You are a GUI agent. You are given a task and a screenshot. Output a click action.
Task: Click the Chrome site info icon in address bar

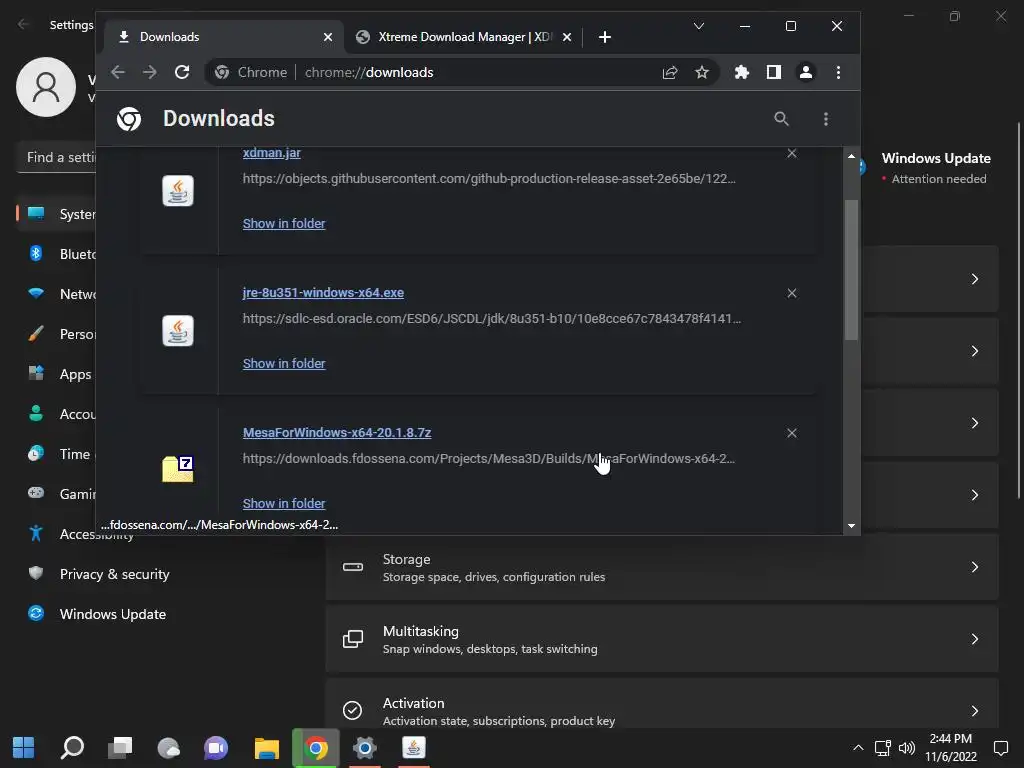[222, 72]
